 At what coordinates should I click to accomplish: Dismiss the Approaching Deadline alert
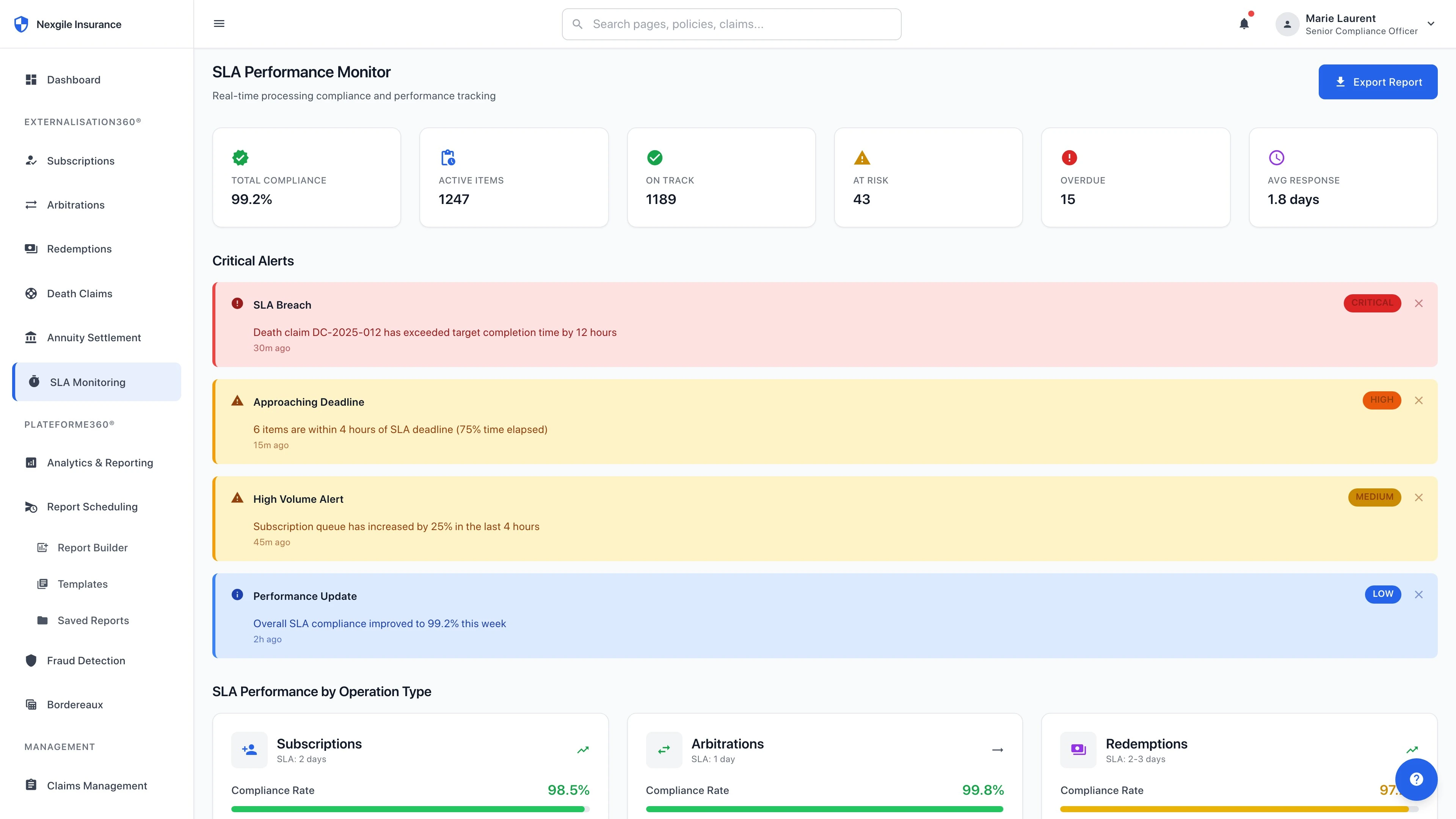(x=1419, y=400)
